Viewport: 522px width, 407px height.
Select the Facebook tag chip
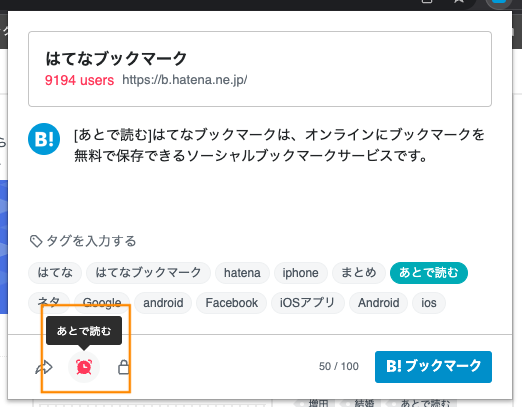point(232,303)
